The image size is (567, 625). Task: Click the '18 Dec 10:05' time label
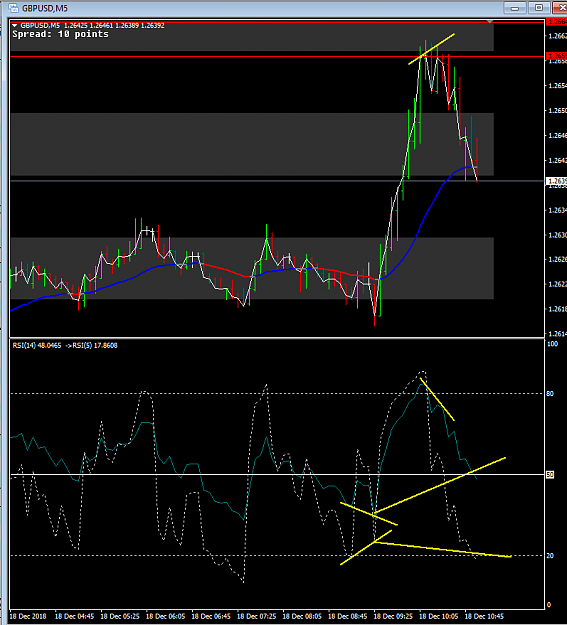(439, 616)
